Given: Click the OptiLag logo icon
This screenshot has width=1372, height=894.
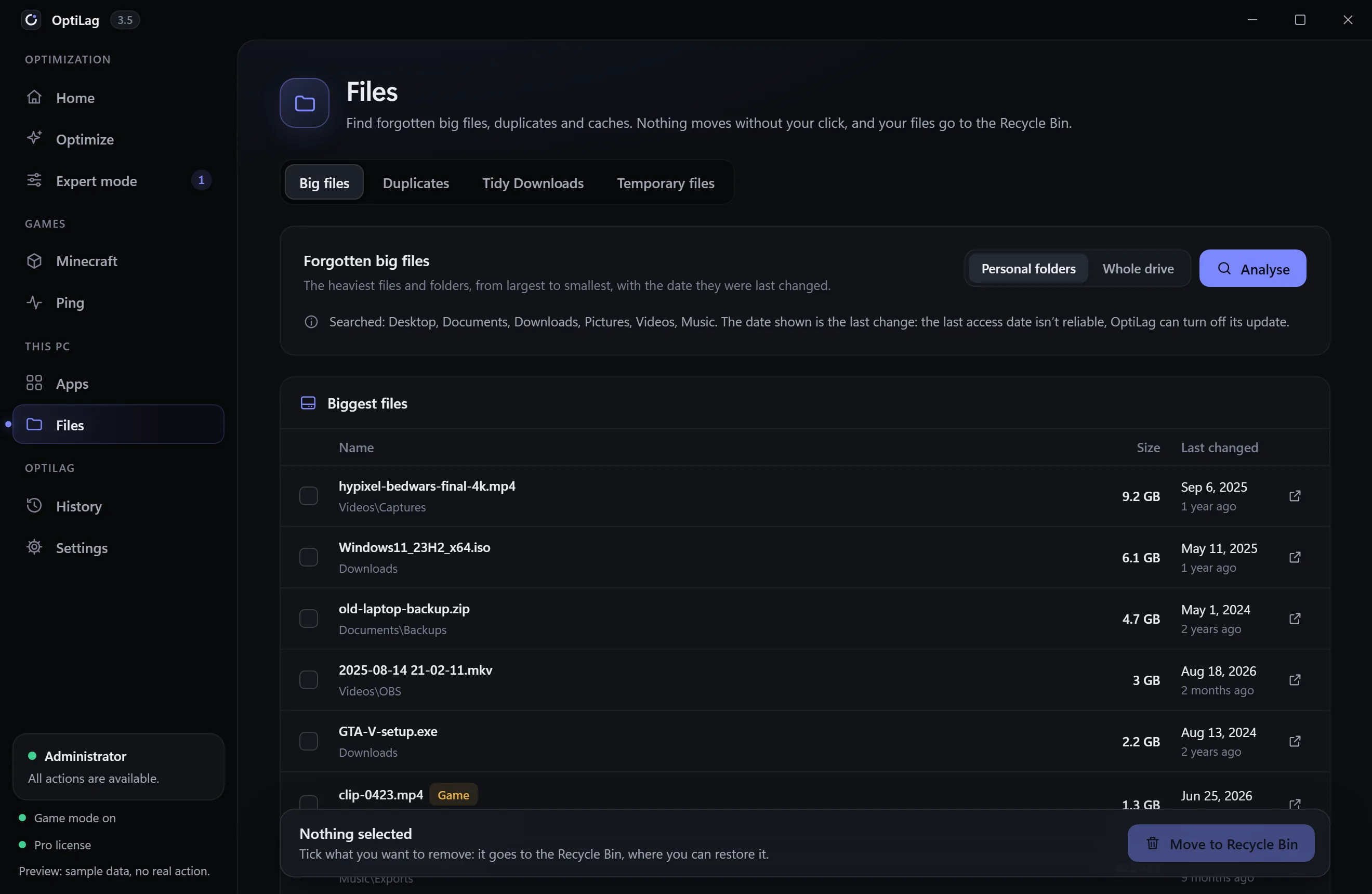Looking at the screenshot, I should (31, 20).
